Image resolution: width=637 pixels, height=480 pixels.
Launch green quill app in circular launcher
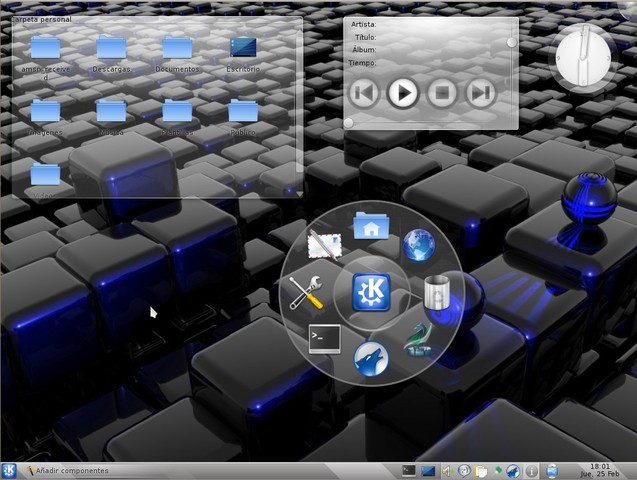click(418, 340)
